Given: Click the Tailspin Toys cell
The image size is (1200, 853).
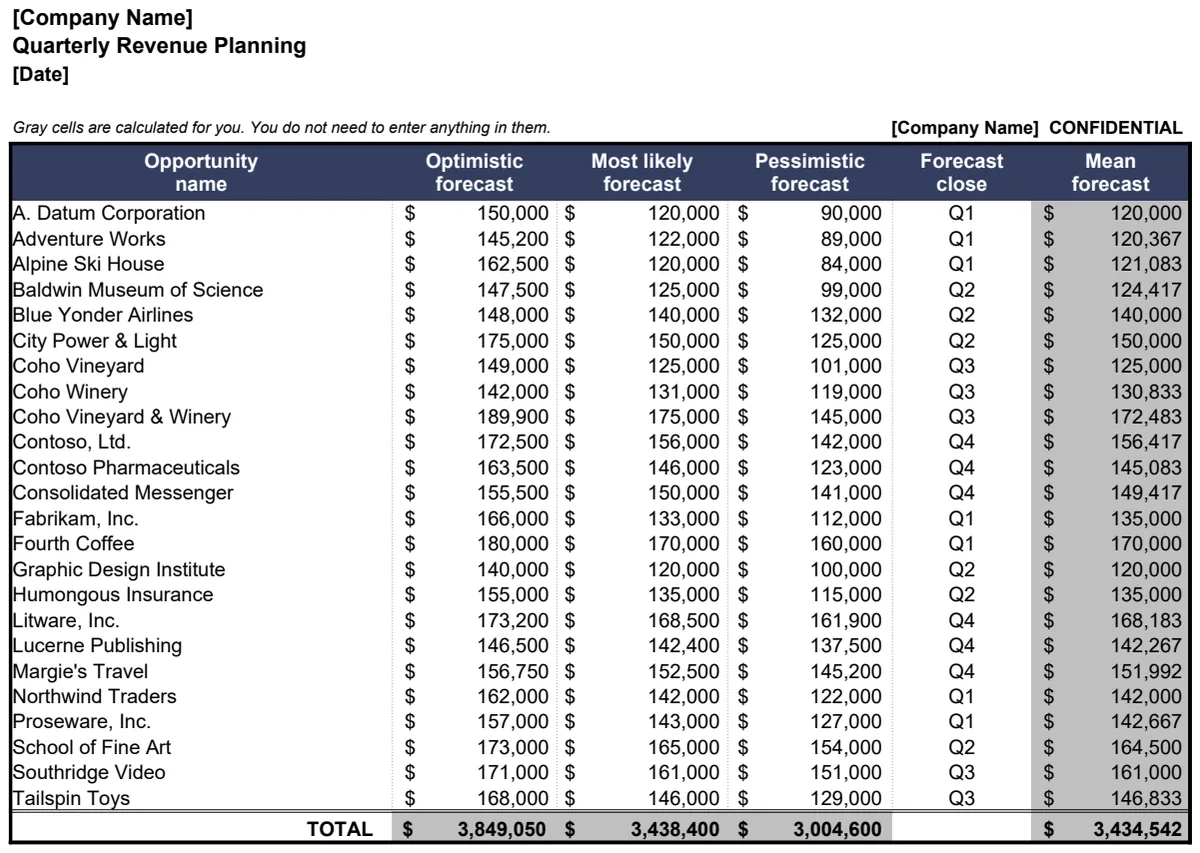Looking at the screenshot, I should pyautogui.click(x=71, y=799).
